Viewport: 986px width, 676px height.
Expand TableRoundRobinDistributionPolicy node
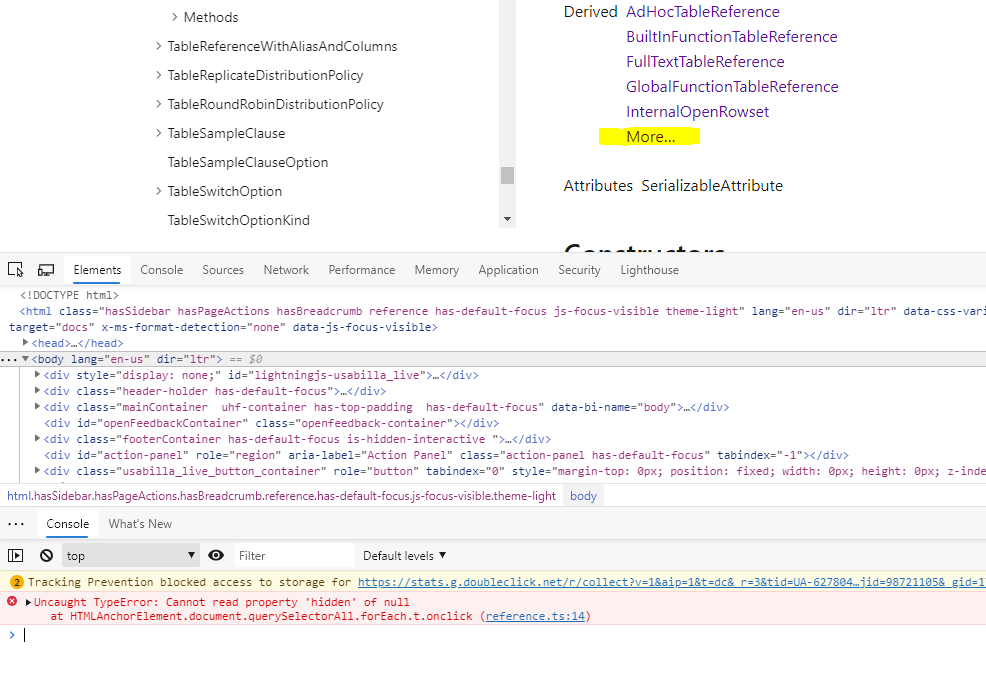[x=158, y=104]
